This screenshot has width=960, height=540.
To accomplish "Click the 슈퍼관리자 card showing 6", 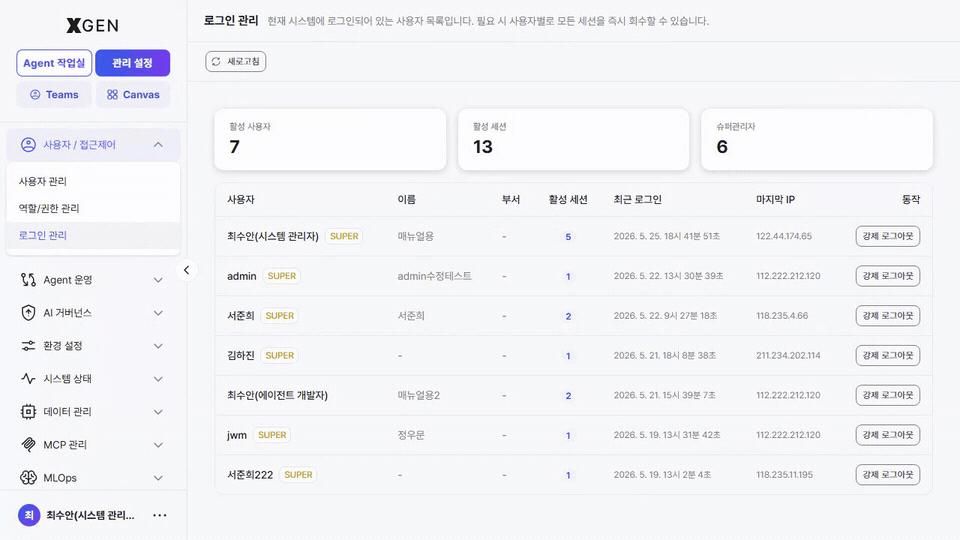I will click(x=817, y=140).
